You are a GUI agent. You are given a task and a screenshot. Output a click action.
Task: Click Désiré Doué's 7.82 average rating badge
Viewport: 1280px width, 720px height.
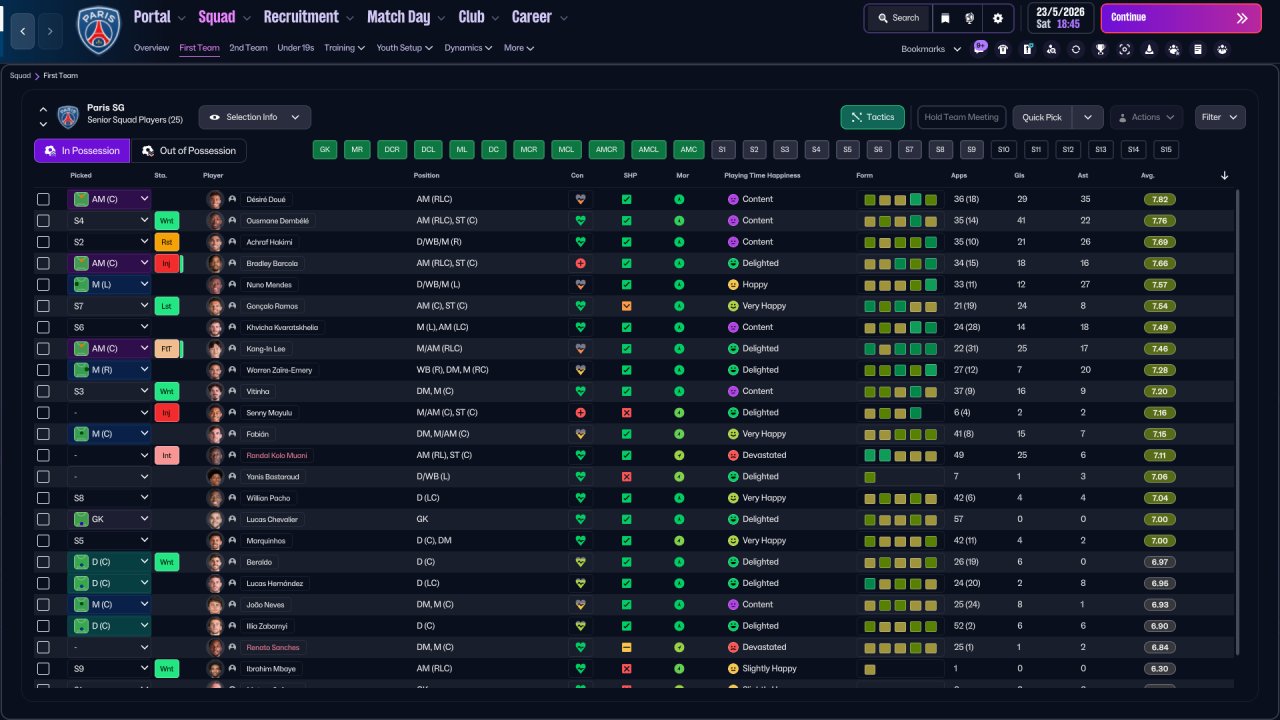tap(1161, 199)
